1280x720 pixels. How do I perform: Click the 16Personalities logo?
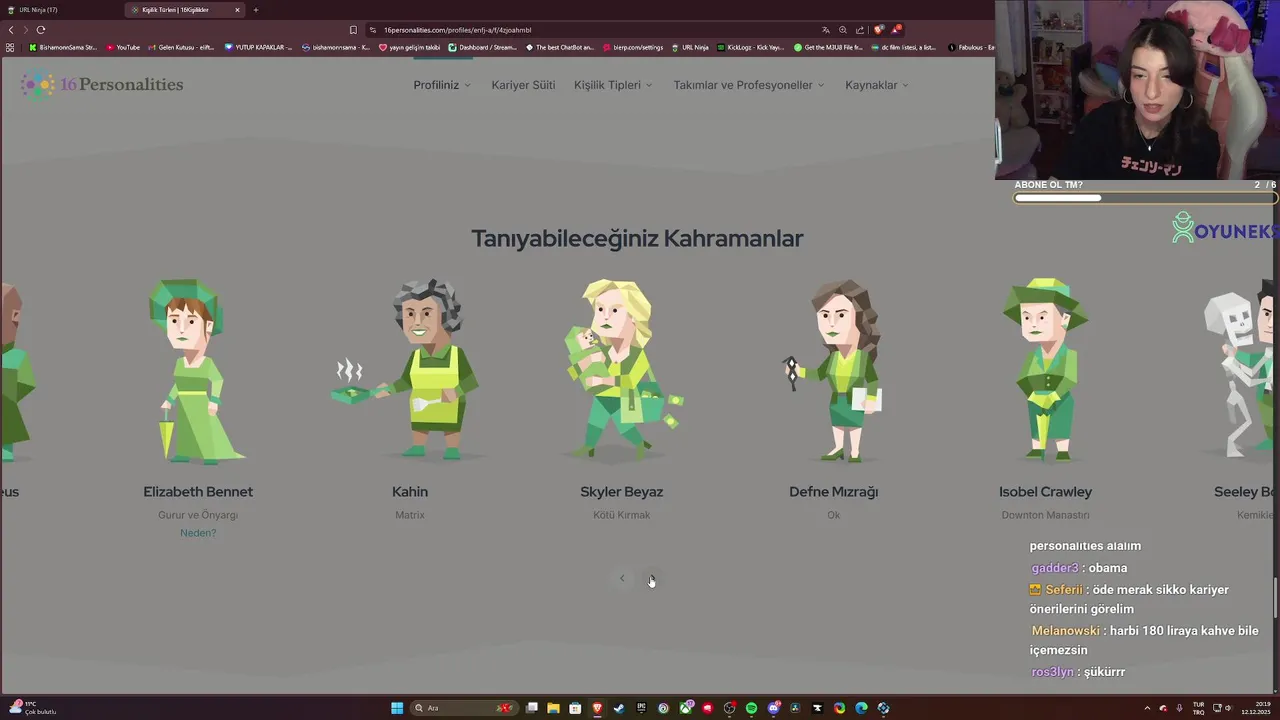click(101, 85)
